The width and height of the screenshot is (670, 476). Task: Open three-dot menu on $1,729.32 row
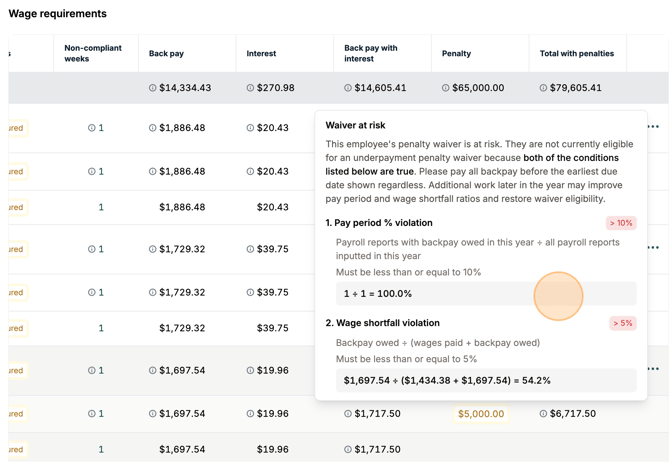(x=653, y=247)
